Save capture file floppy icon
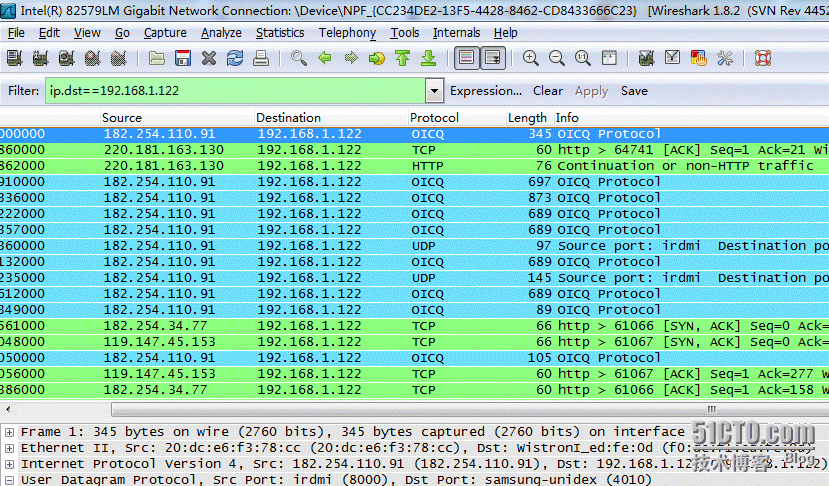This screenshot has width=829, height=486. (x=183, y=58)
